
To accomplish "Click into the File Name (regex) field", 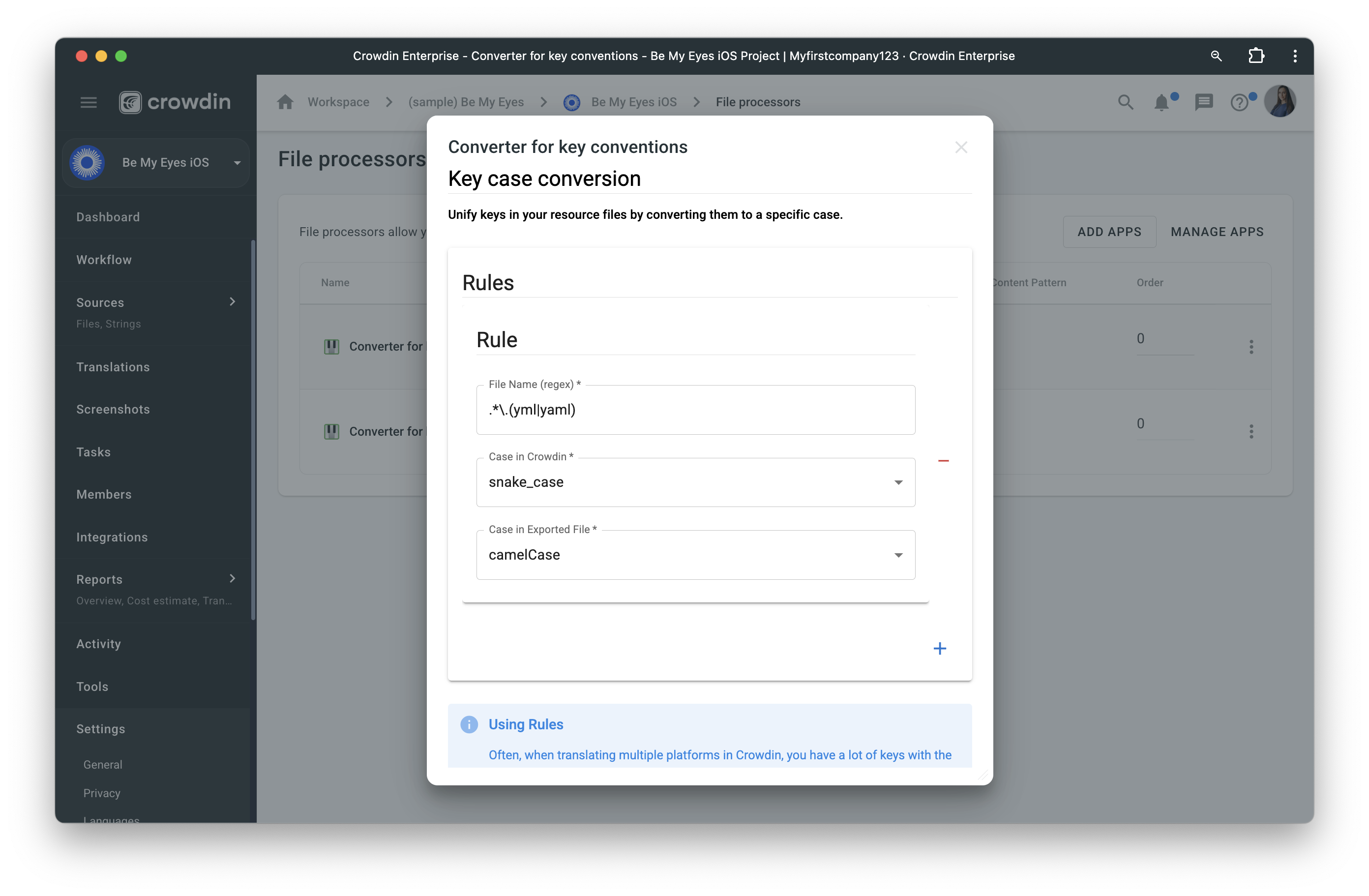I will 695,410.
